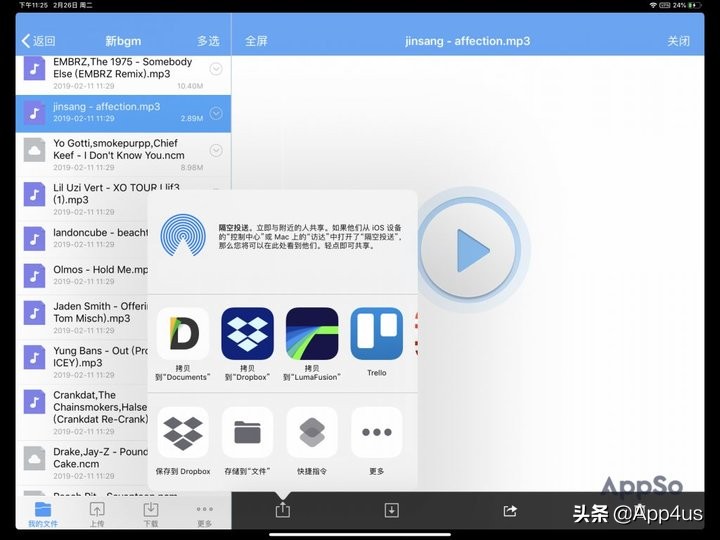Open My Files tab
This screenshot has height=540, width=720.
(x=43, y=514)
